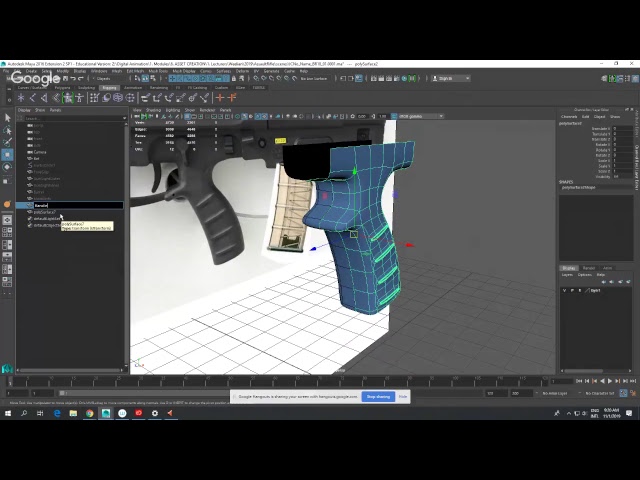
Task: Click the Locator shelf icon
Action: [21, 98]
